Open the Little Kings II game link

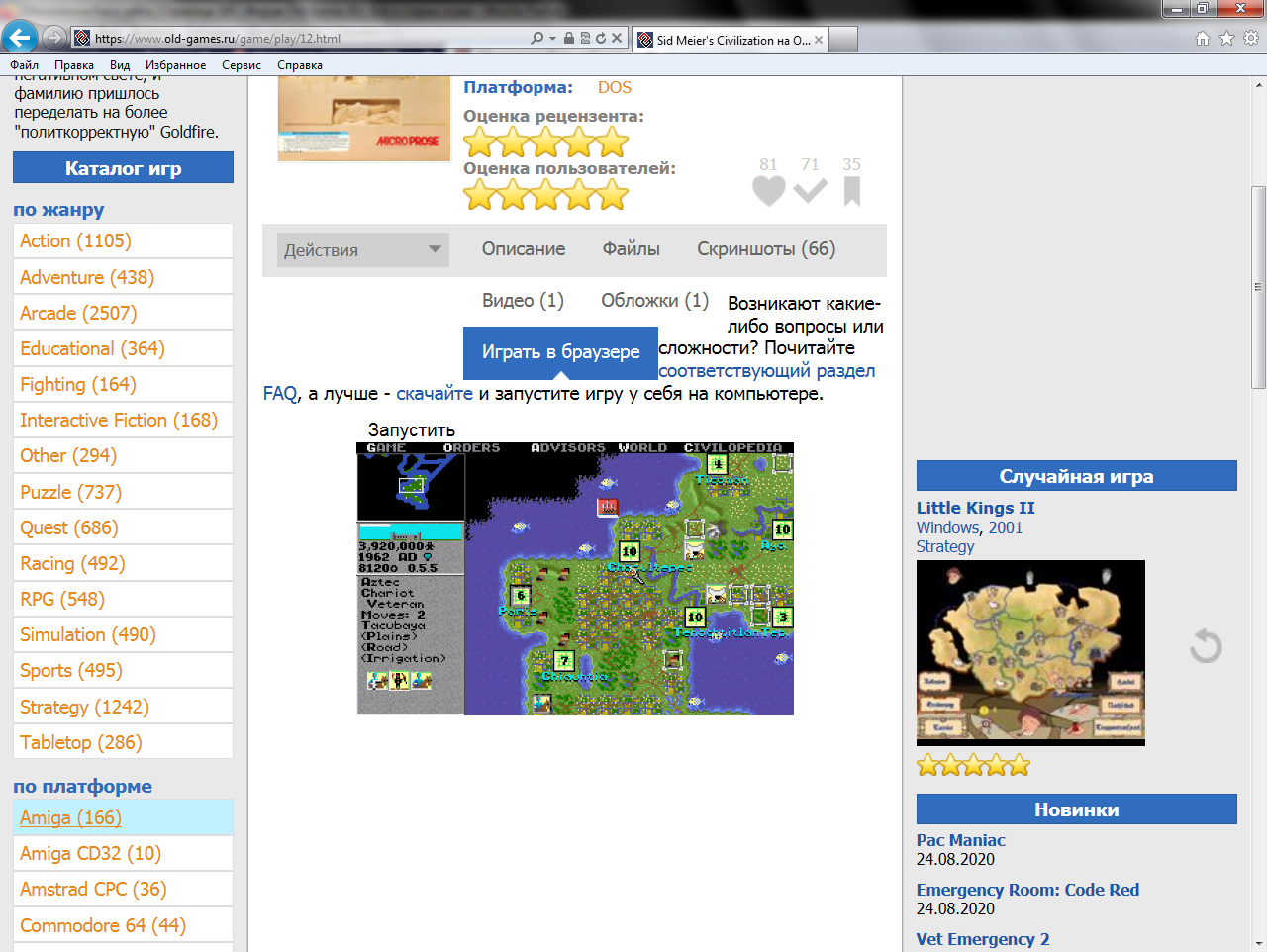[x=976, y=508]
